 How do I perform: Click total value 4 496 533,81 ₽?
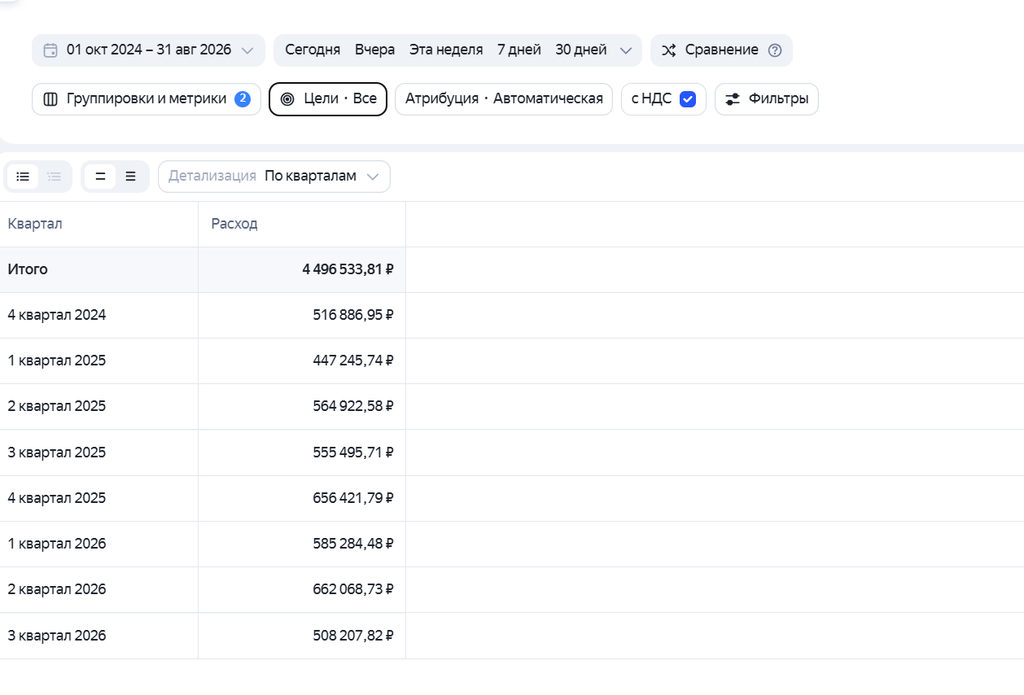347,269
